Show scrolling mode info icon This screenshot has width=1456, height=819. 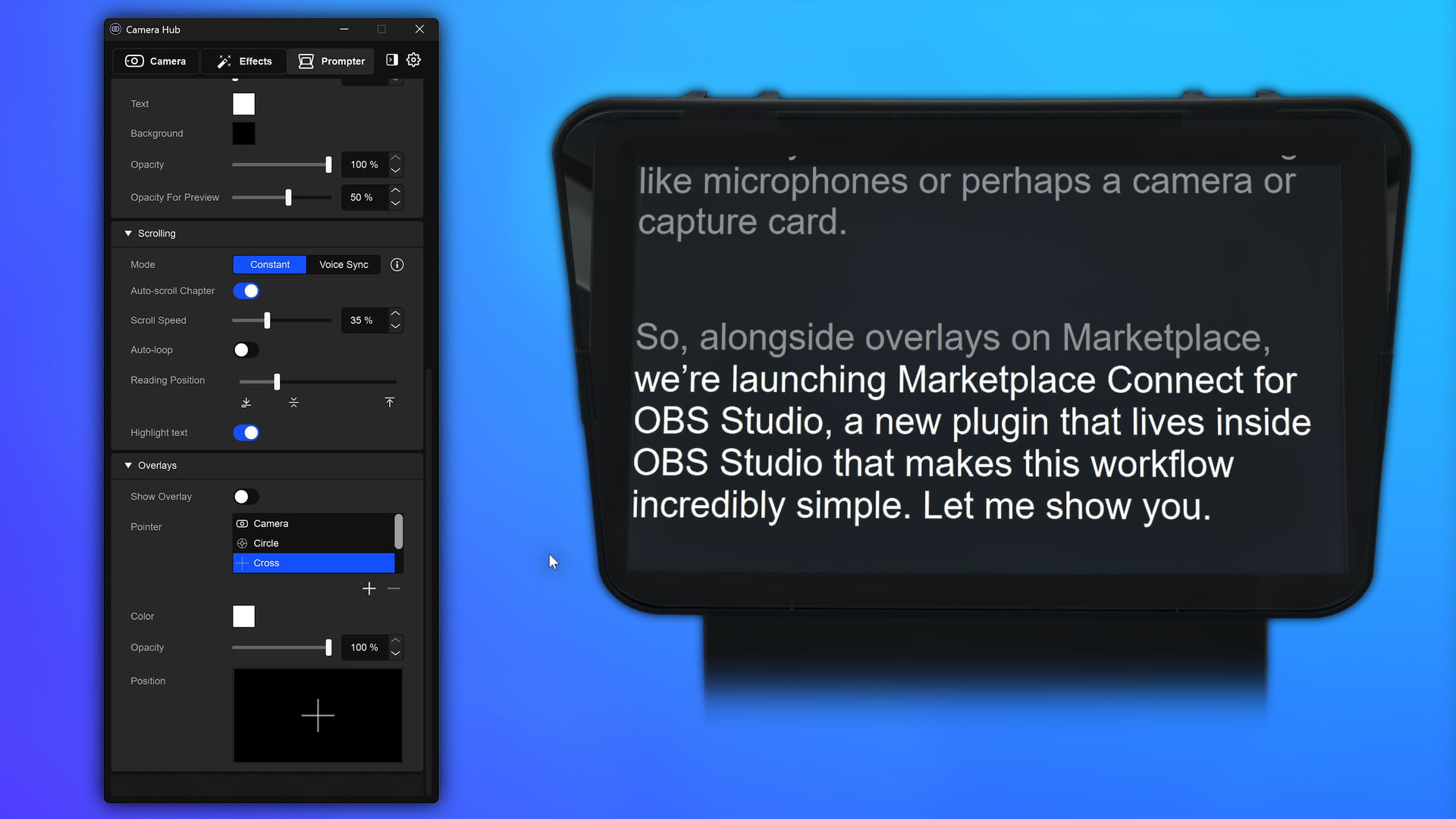pyautogui.click(x=397, y=265)
